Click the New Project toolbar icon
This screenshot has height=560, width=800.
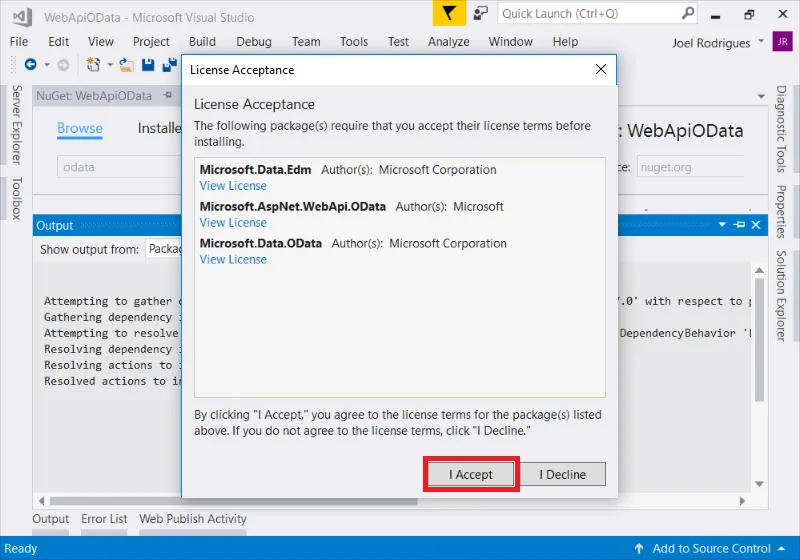click(x=93, y=65)
